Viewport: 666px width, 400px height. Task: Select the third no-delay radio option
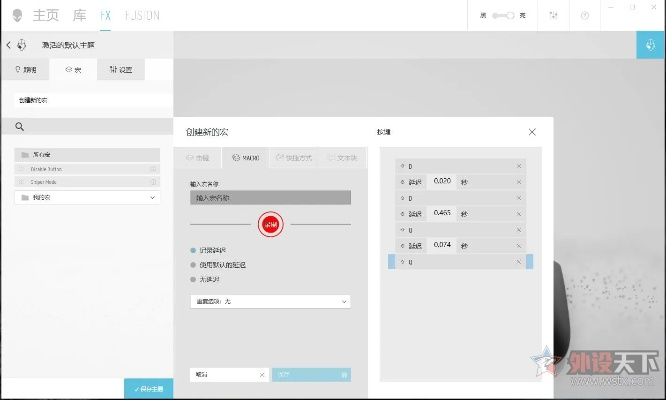tap(193, 279)
